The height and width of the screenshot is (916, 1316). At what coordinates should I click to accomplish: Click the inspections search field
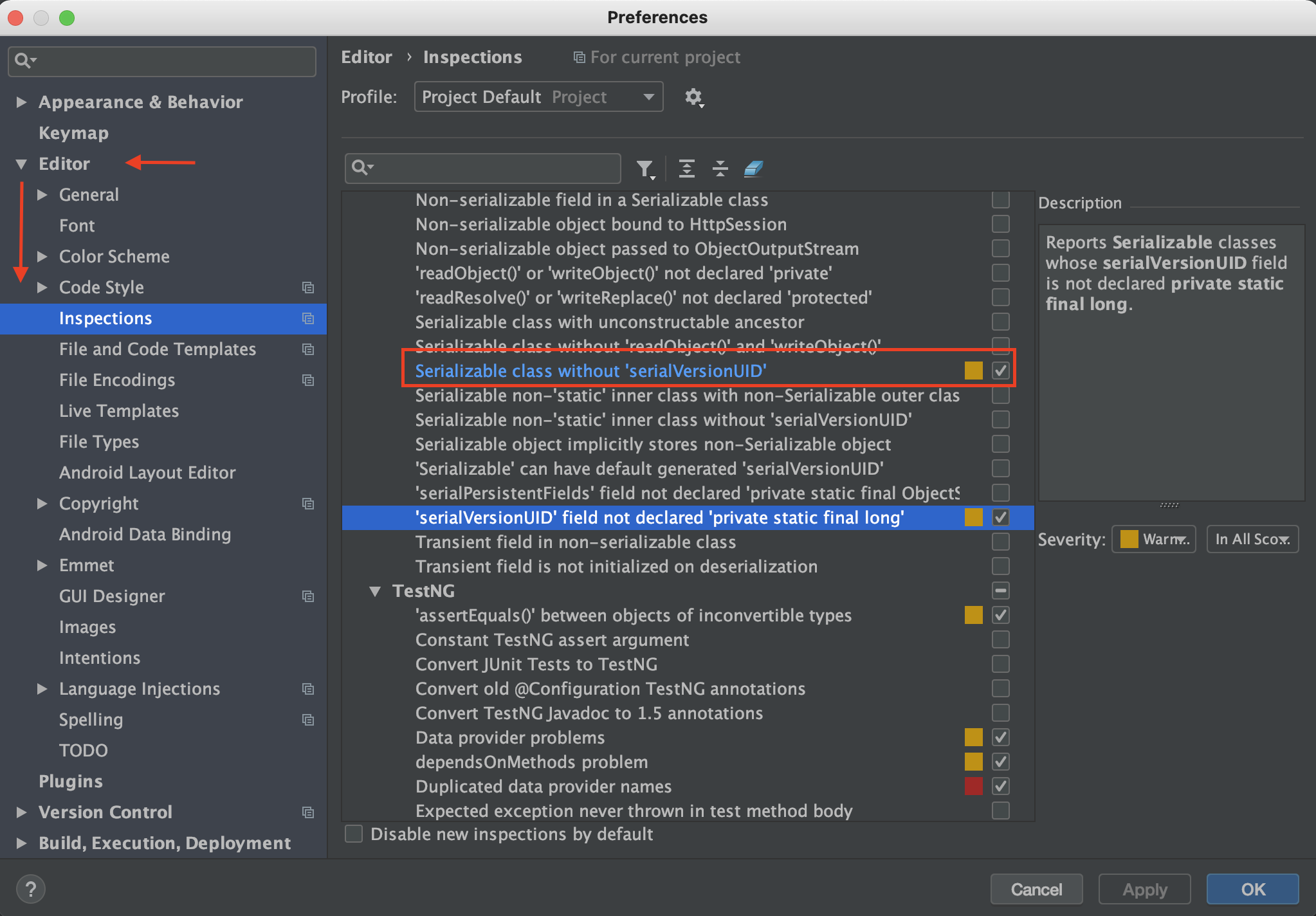click(x=482, y=169)
